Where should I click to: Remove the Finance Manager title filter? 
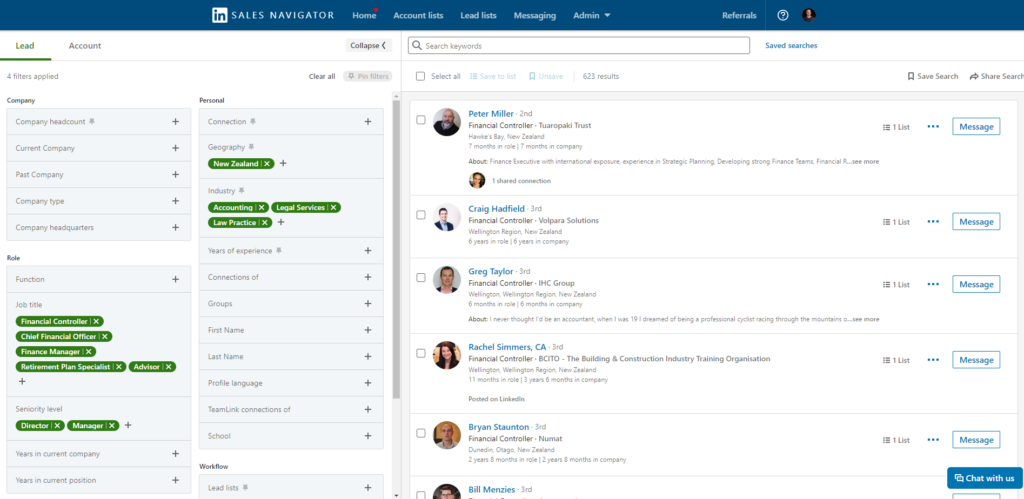pyautogui.click(x=89, y=351)
